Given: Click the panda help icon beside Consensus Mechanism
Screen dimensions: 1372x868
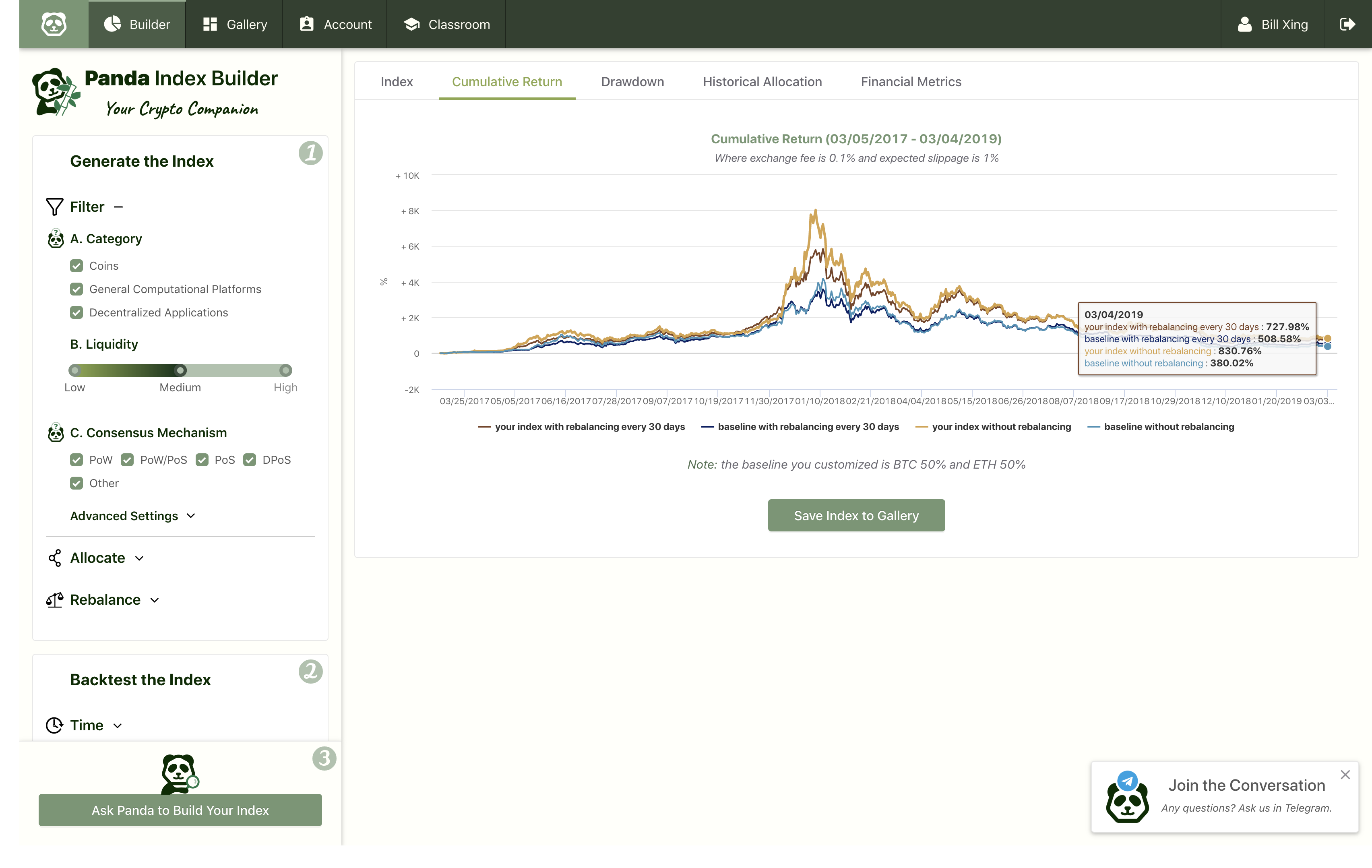Looking at the screenshot, I should pos(55,432).
